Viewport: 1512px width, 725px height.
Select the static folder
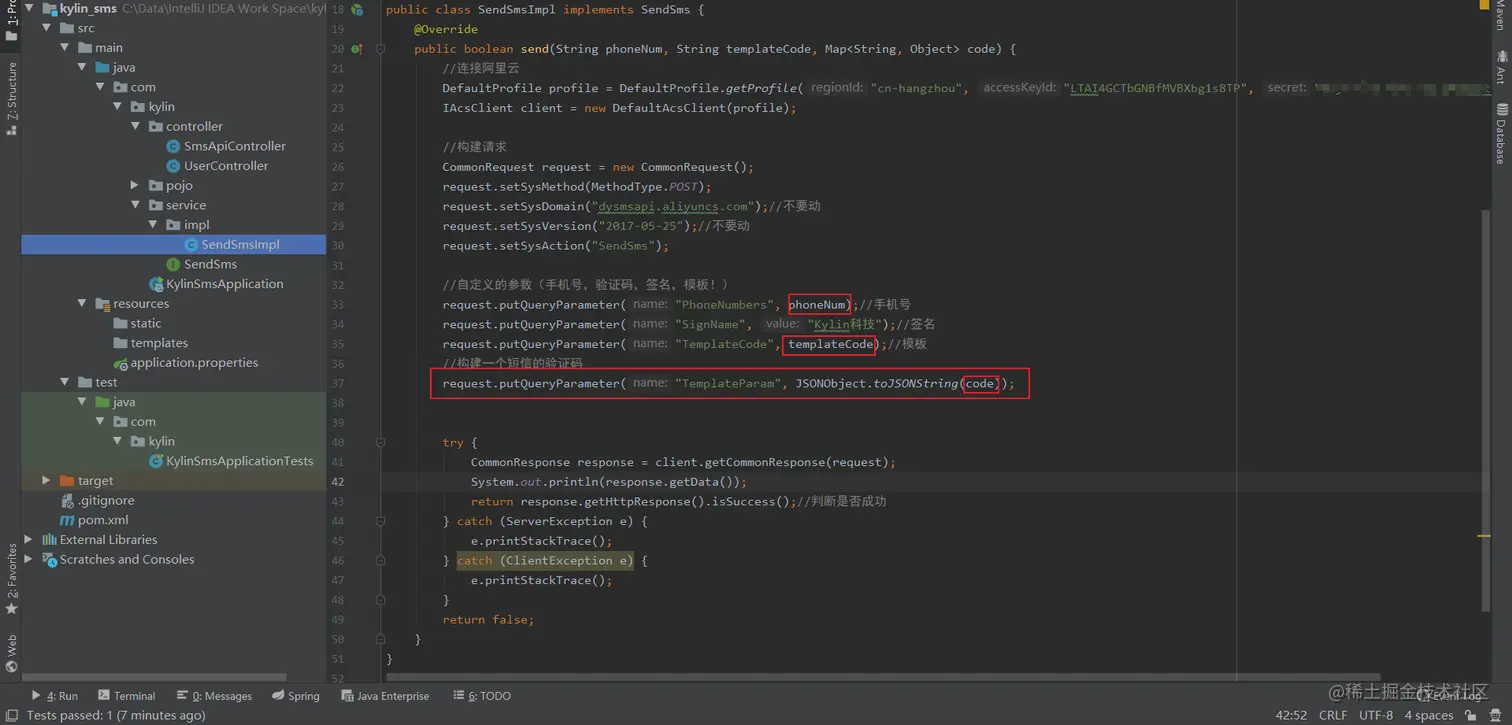(x=137, y=323)
